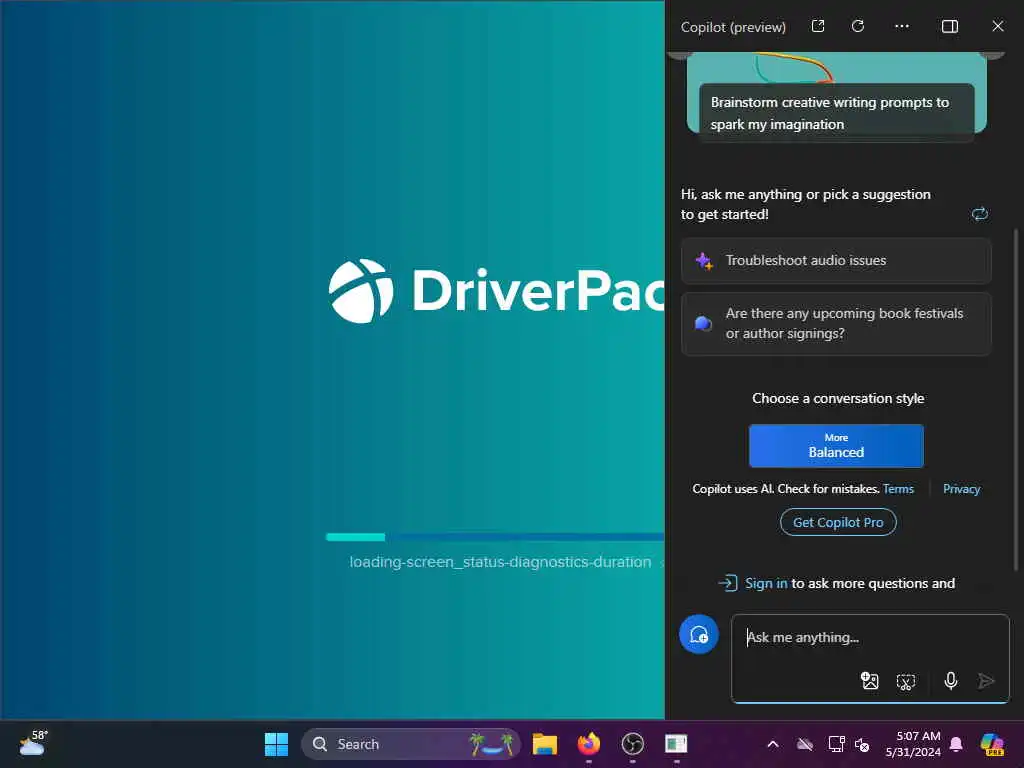The image size is (1024, 768).
Task: Click the loading-screen_status-diagnostics-duration text
Action: 500,562
